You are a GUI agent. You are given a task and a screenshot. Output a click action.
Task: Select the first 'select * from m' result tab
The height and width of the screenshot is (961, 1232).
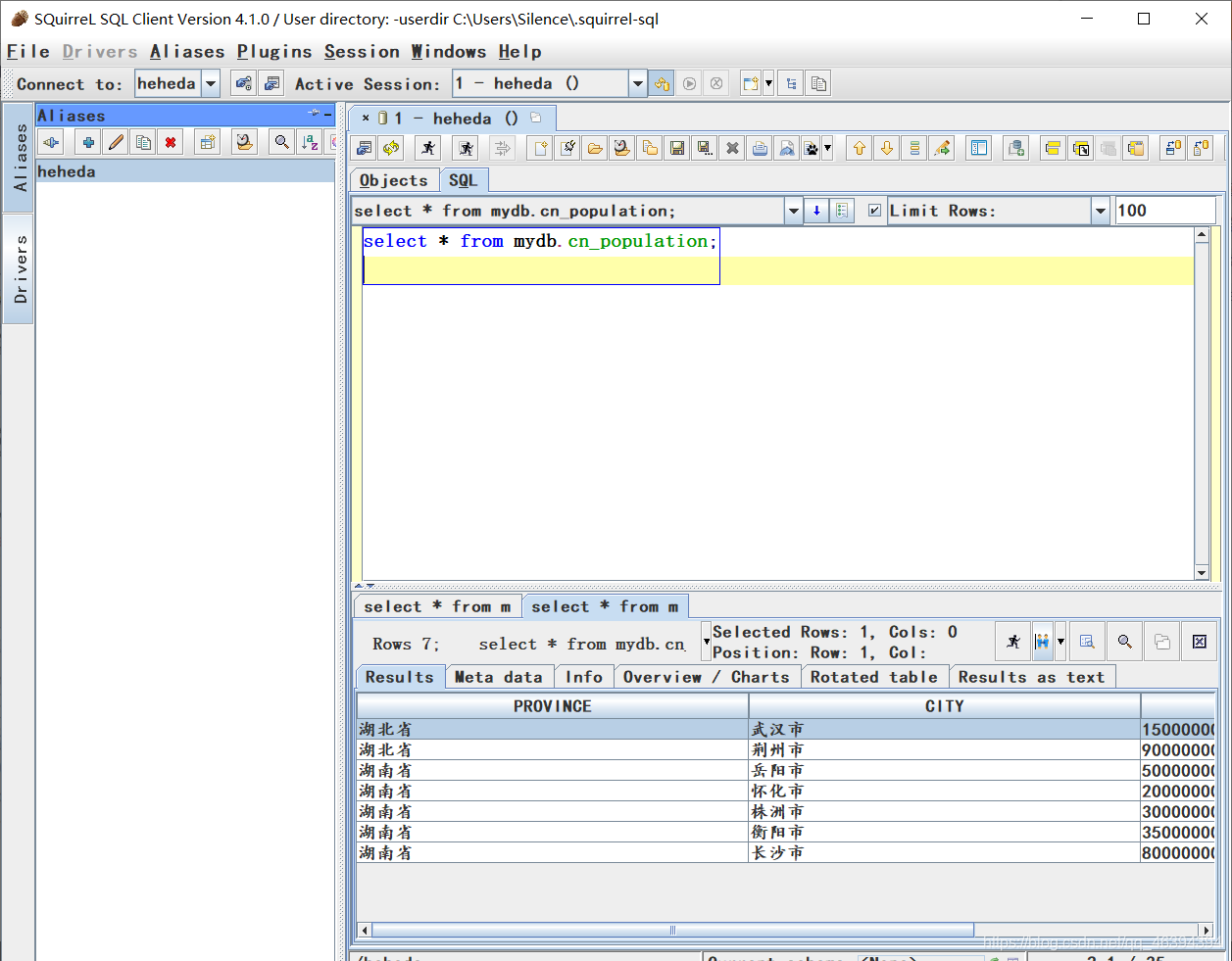(437, 607)
